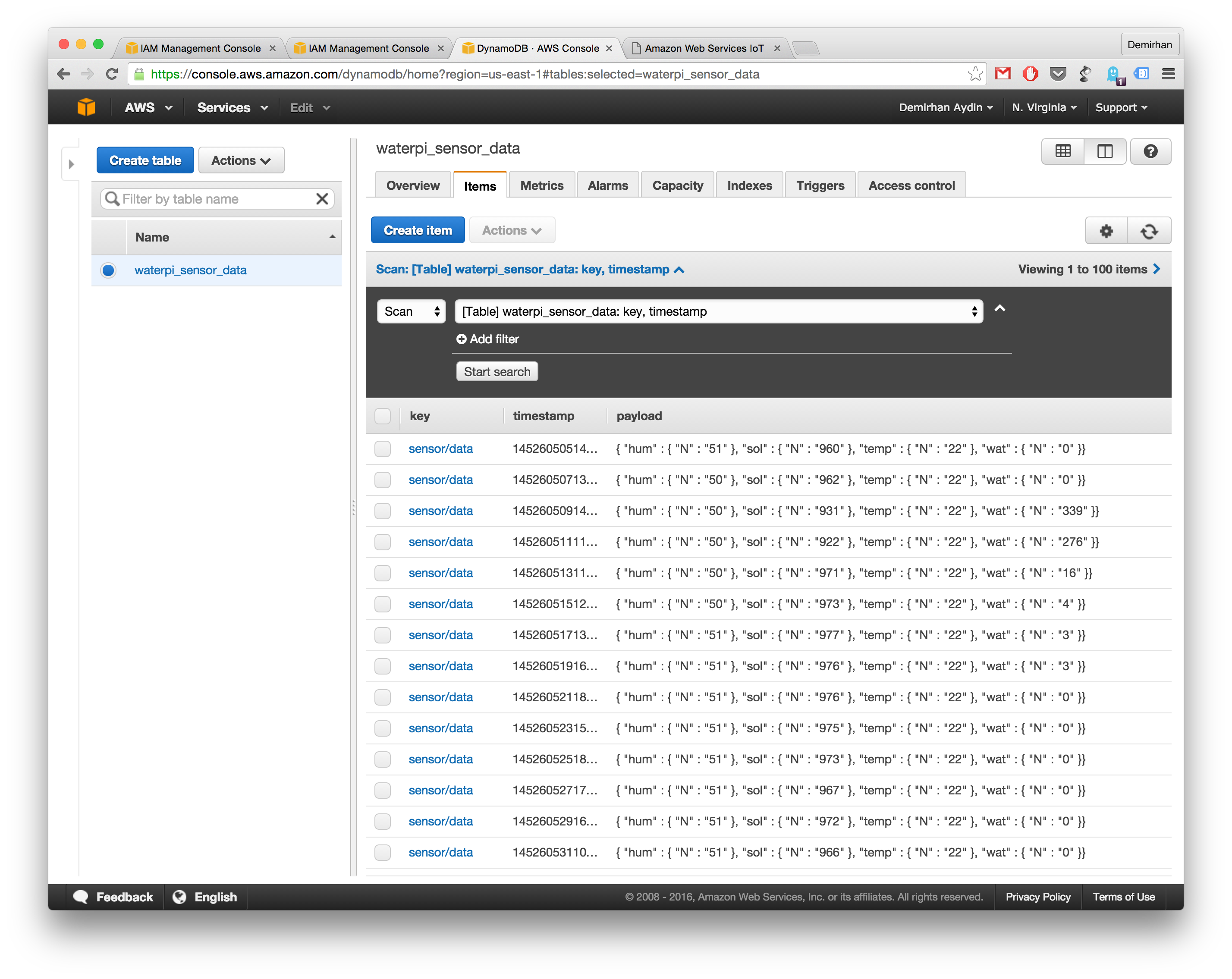This screenshot has height=979, width=1232.
Task: Click the settings gear icon above items
Action: click(x=1106, y=231)
